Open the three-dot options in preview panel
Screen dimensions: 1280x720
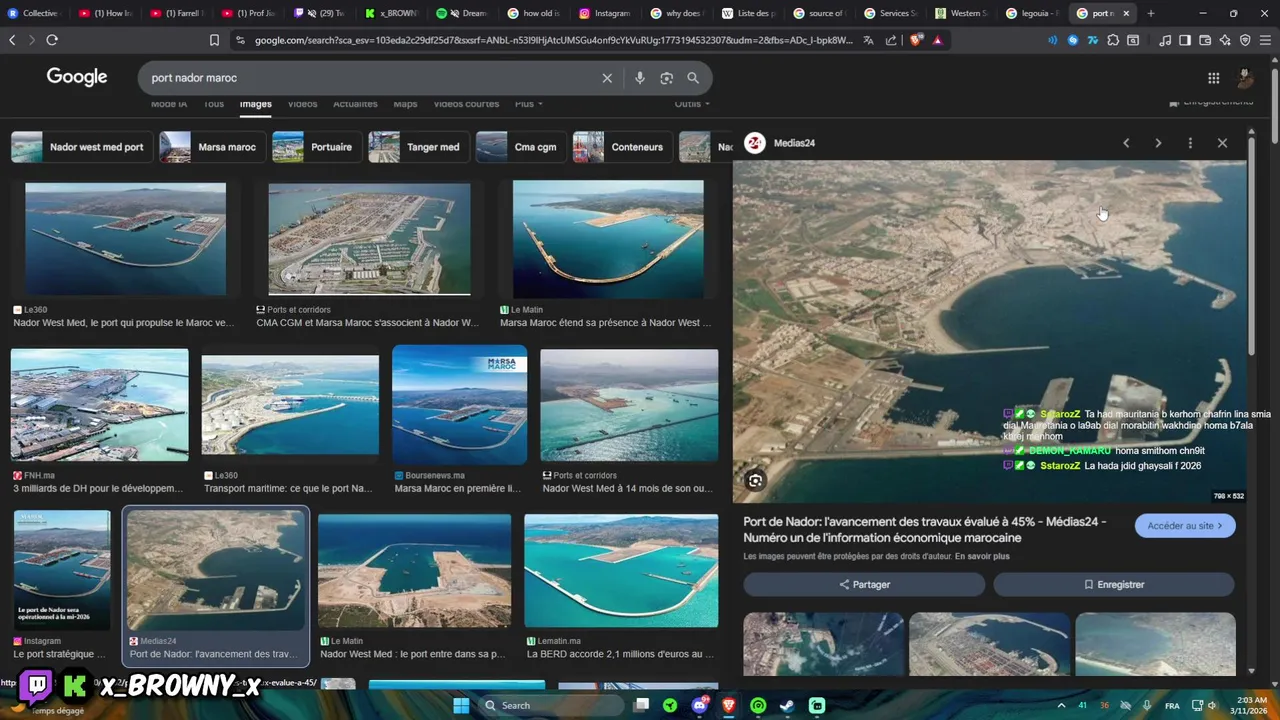[1190, 143]
